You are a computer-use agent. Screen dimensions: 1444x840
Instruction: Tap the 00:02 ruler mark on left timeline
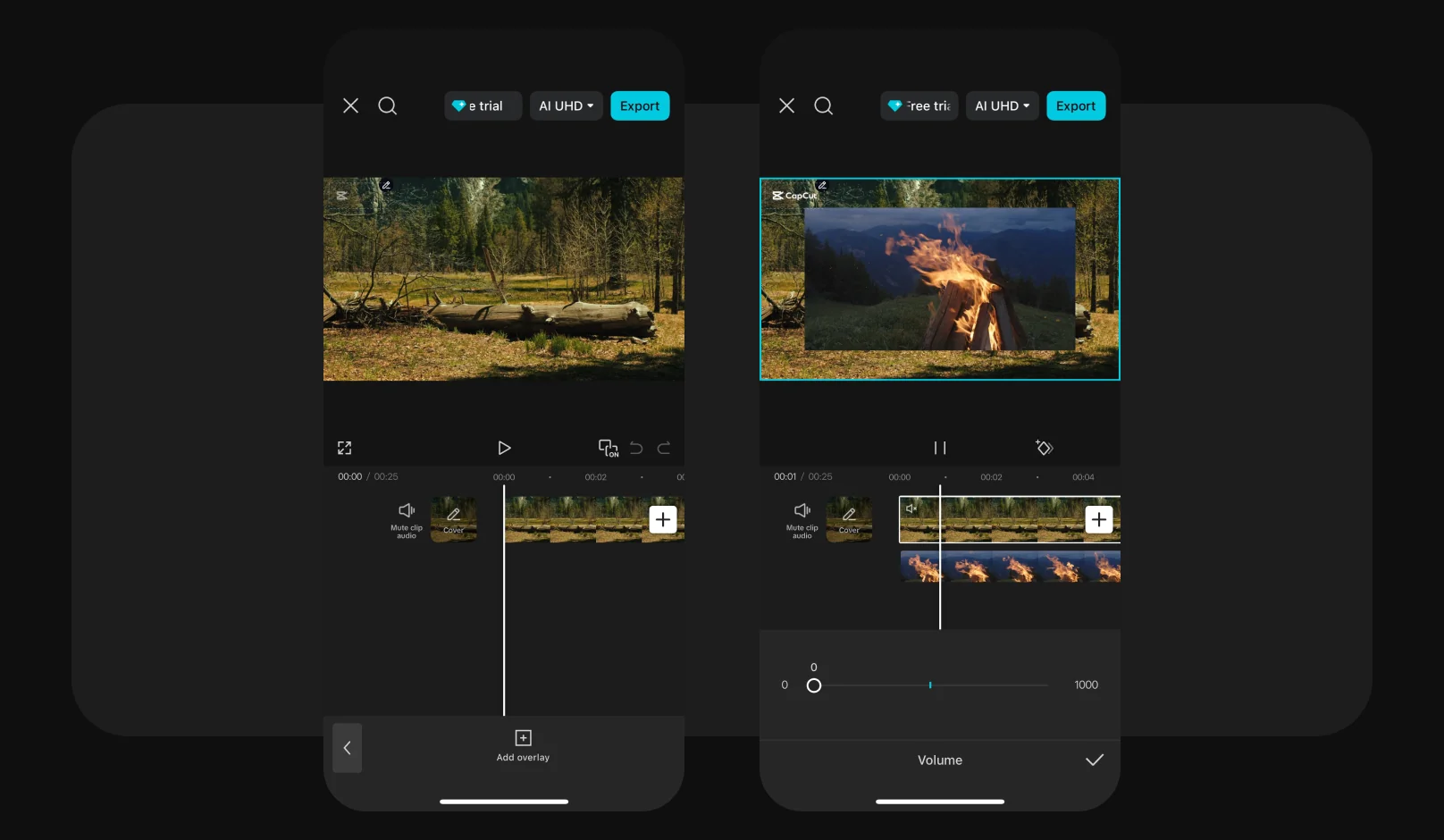pyautogui.click(x=596, y=477)
